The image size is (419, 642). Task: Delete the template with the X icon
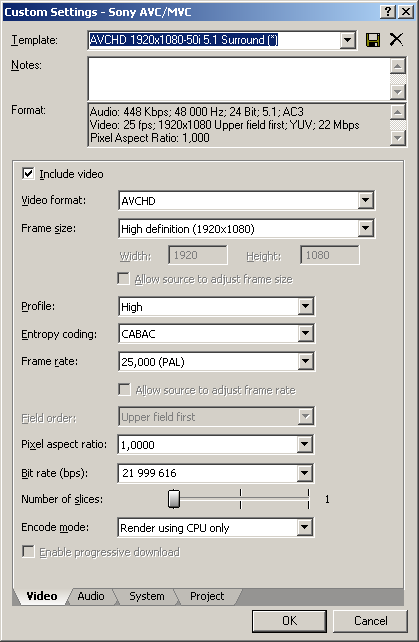pyautogui.click(x=396, y=40)
